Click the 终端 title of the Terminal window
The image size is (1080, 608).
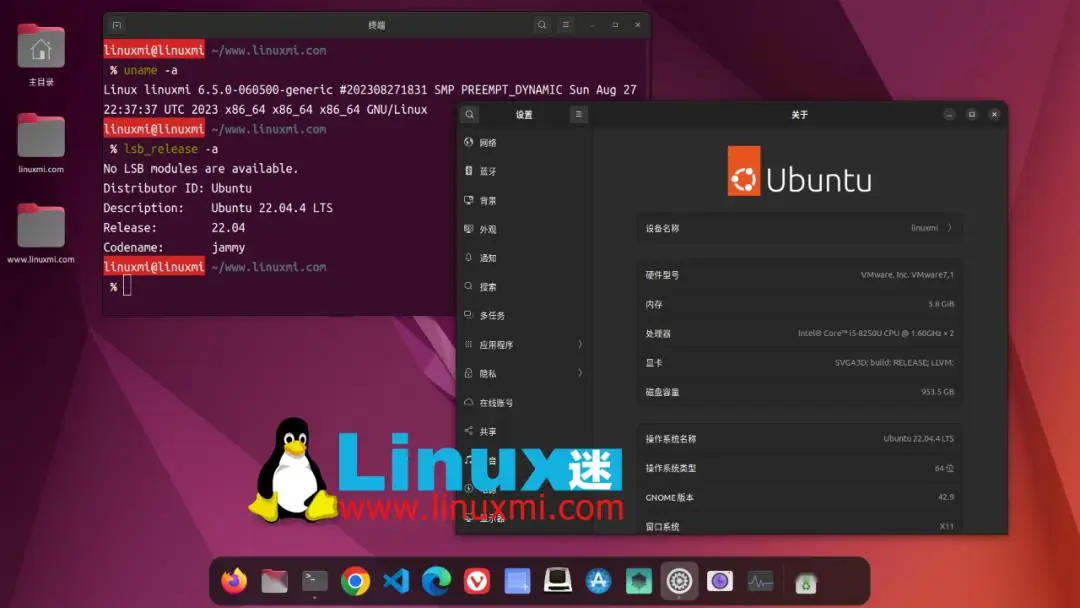(377, 25)
